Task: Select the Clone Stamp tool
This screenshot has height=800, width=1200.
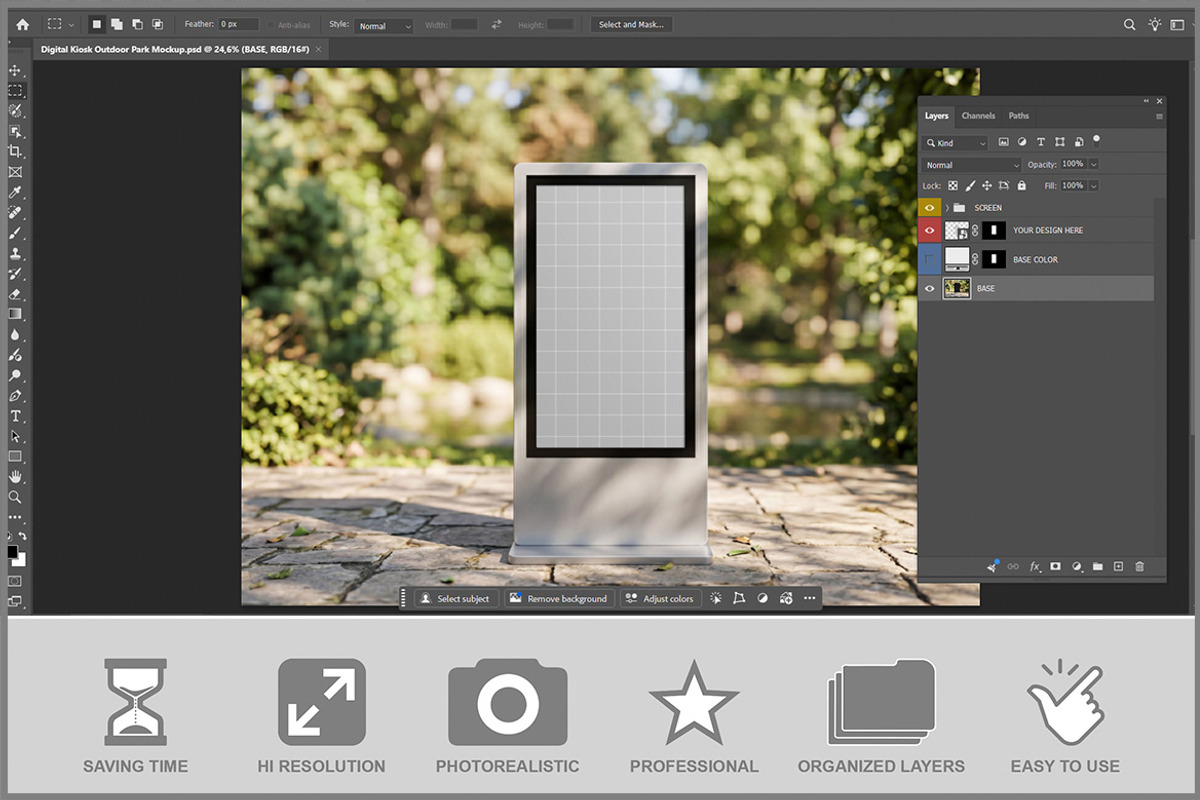Action: (15, 253)
